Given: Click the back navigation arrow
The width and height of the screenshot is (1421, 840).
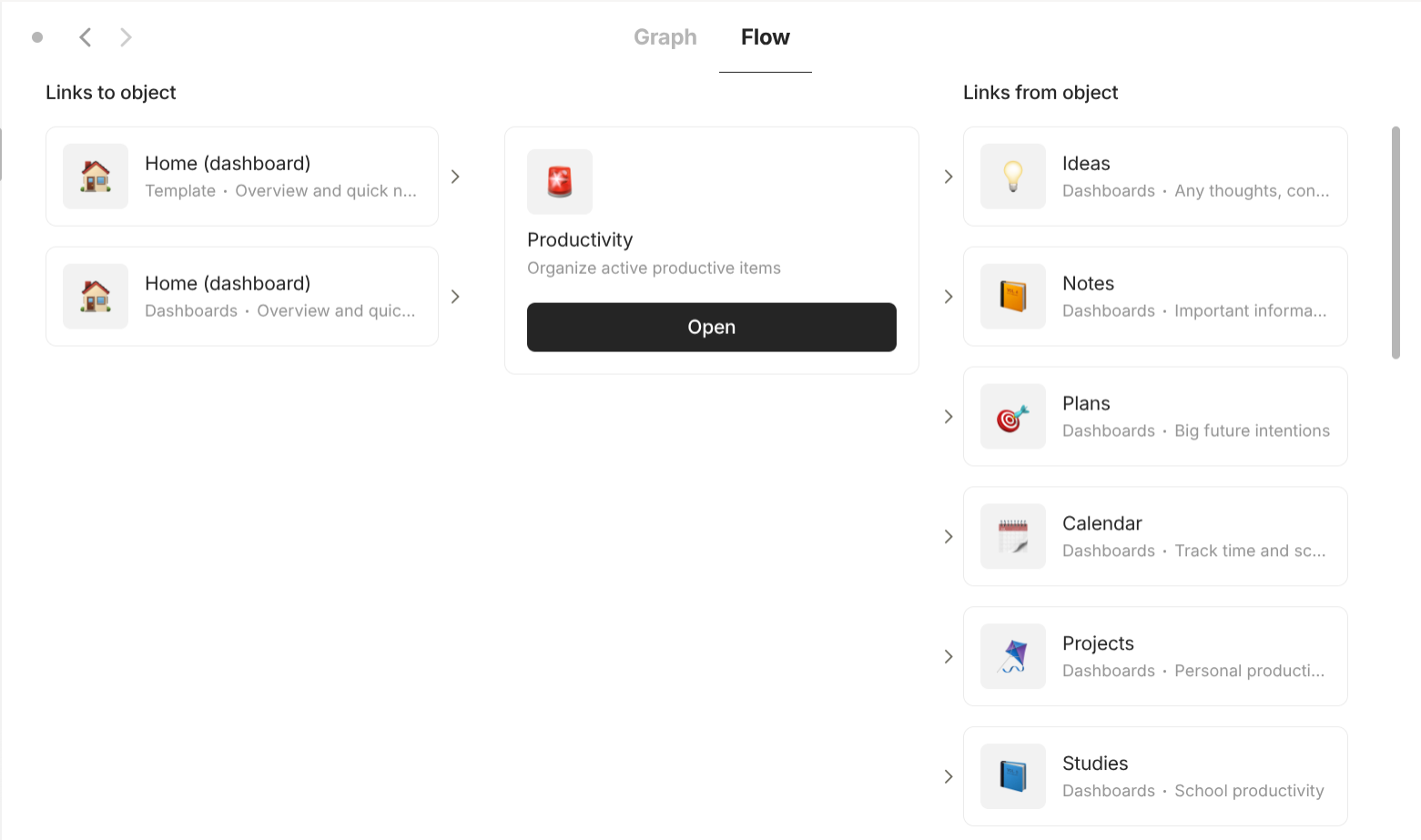Looking at the screenshot, I should [x=85, y=36].
